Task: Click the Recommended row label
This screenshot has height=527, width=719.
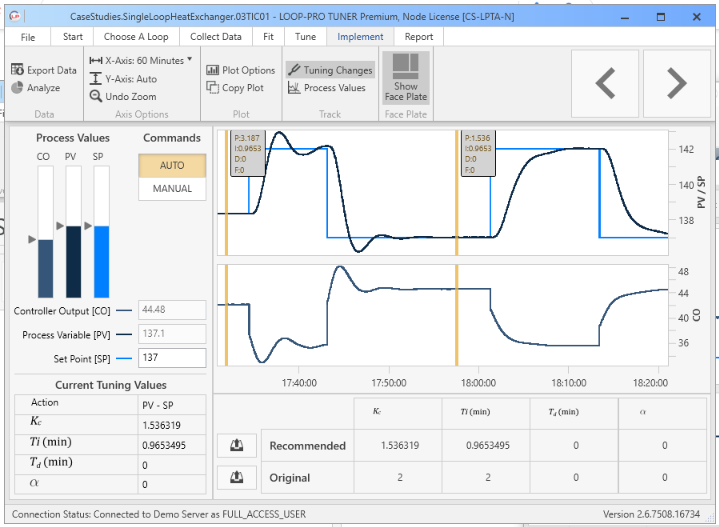Action: coord(307,446)
